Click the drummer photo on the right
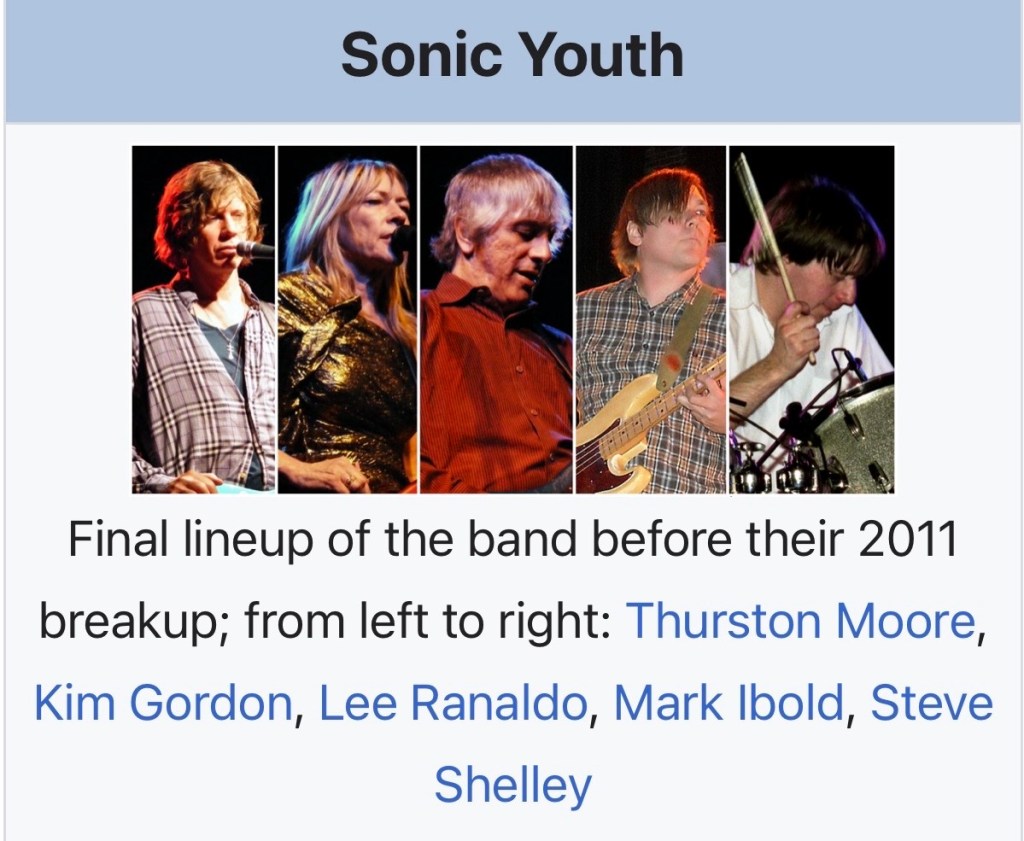 [x=811, y=320]
